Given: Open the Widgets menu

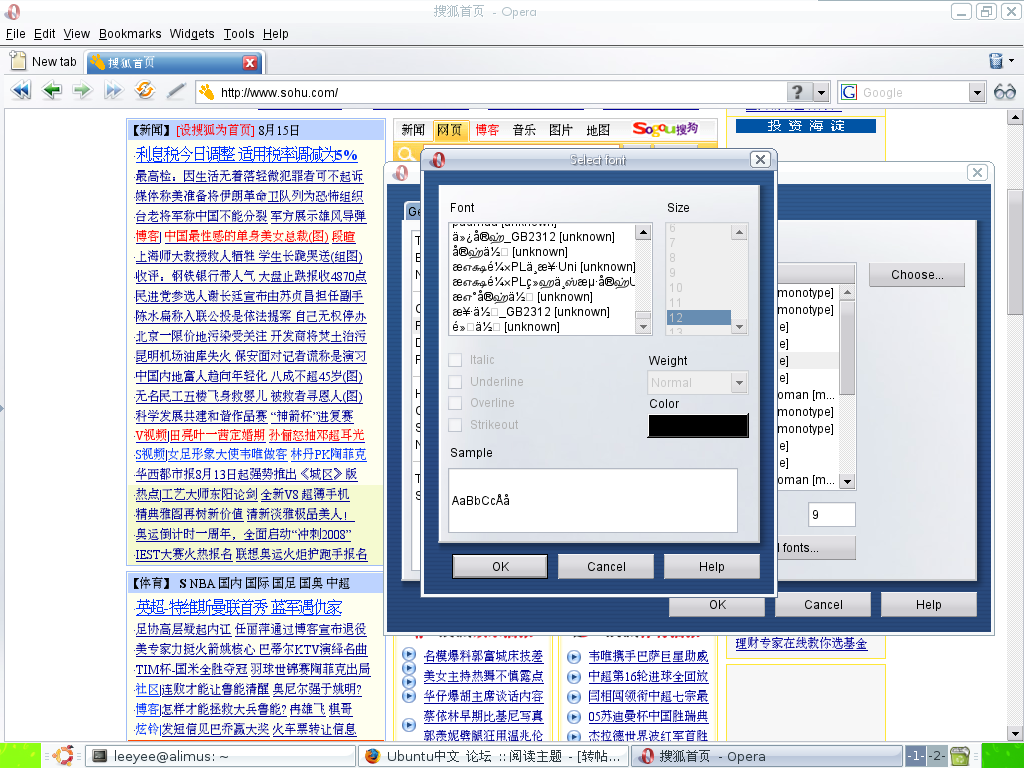Looking at the screenshot, I should 192,34.
